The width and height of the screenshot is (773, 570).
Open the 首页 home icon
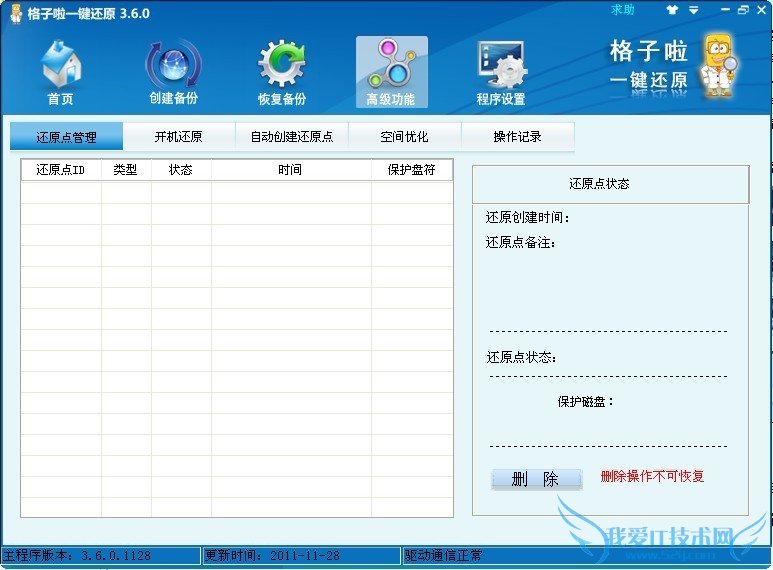point(61,72)
